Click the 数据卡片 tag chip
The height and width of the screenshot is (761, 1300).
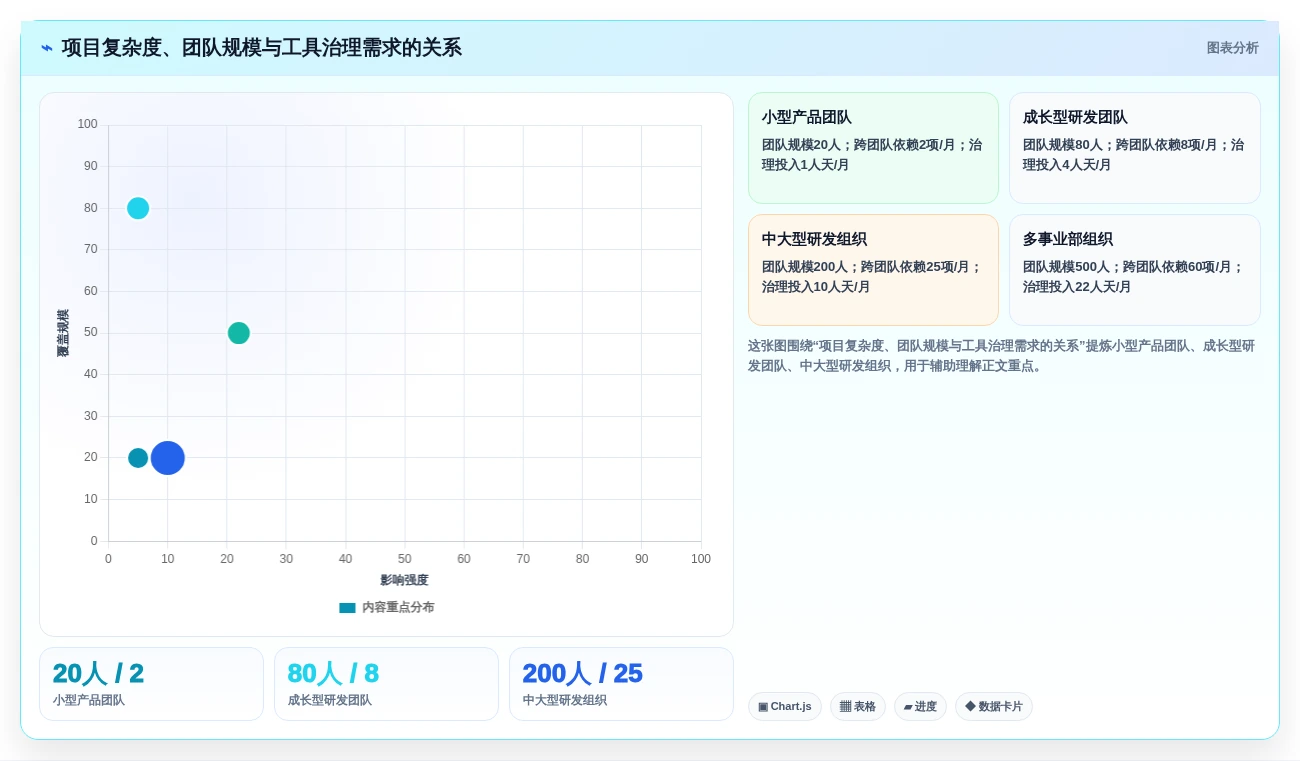pos(994,707)
